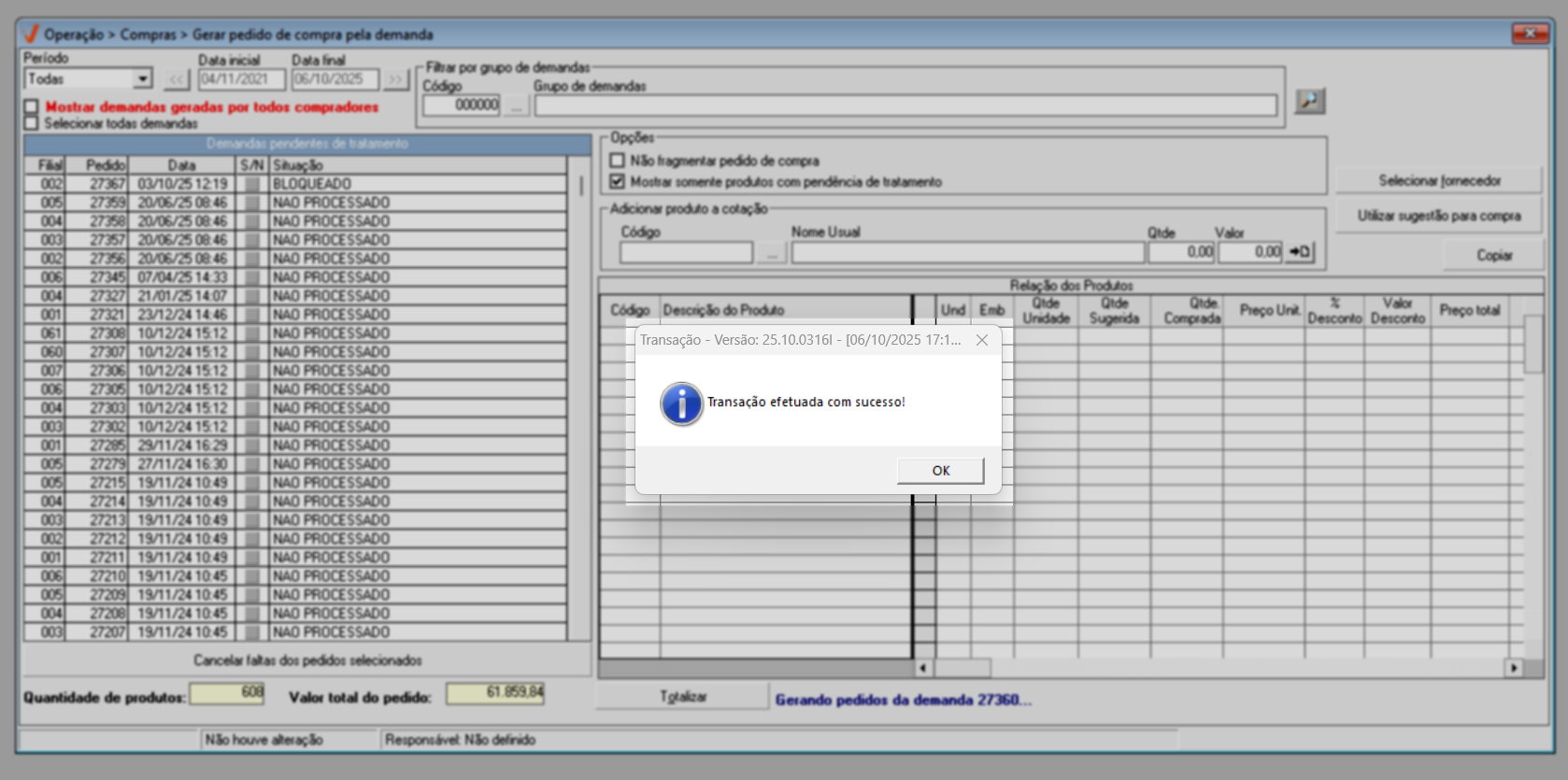Image resolution: width=1568 pixels, height=780 pixels.
Task: Click the Selecionar fornecedor button
Action: click(x=1438, y=180)
